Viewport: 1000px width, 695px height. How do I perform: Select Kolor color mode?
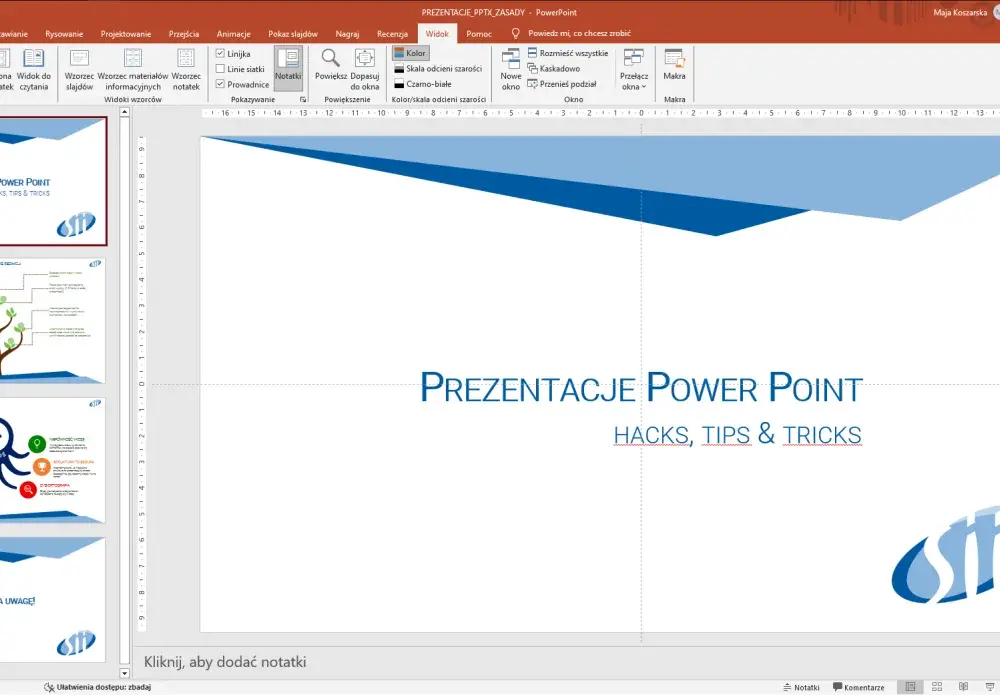[x=410, y=53]
